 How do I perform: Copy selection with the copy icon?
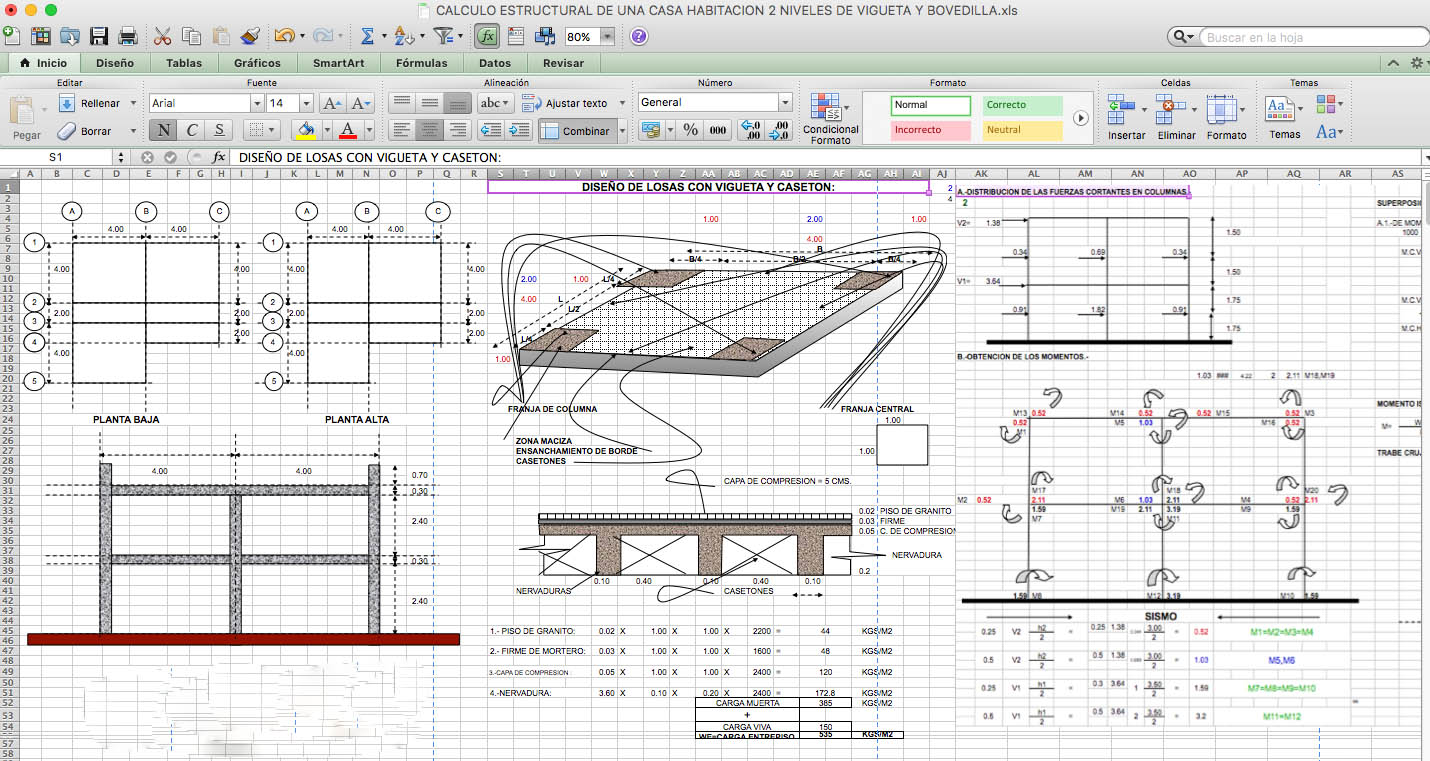coord(192,36)
